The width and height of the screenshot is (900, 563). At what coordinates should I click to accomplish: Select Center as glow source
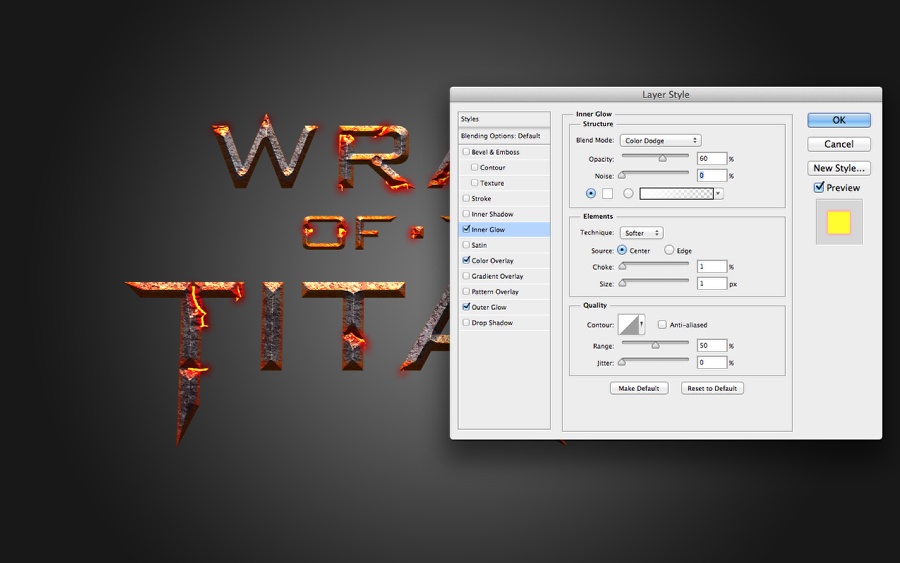click(622, 250)
